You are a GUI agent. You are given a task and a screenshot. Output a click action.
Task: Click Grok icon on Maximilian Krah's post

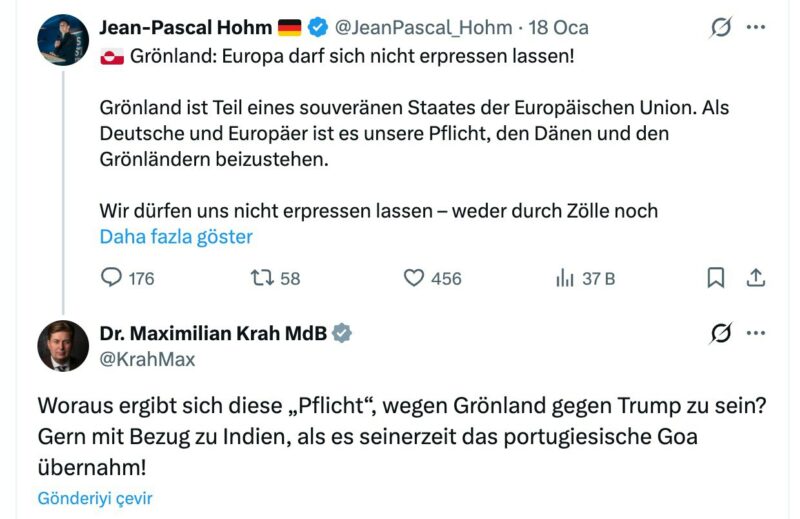720,333
